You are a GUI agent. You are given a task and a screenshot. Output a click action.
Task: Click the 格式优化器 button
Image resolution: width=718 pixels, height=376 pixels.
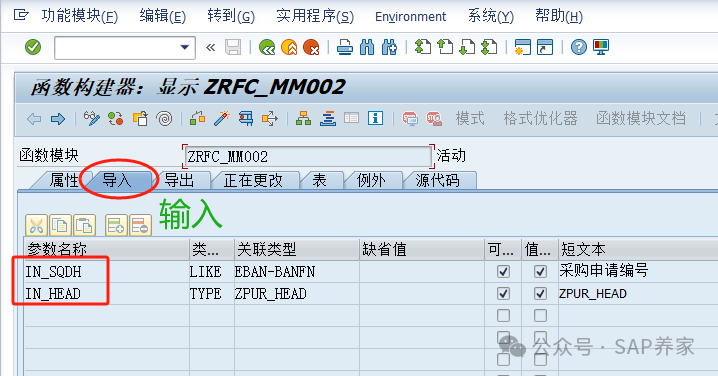pyautogui.click(x=541, y=119)
